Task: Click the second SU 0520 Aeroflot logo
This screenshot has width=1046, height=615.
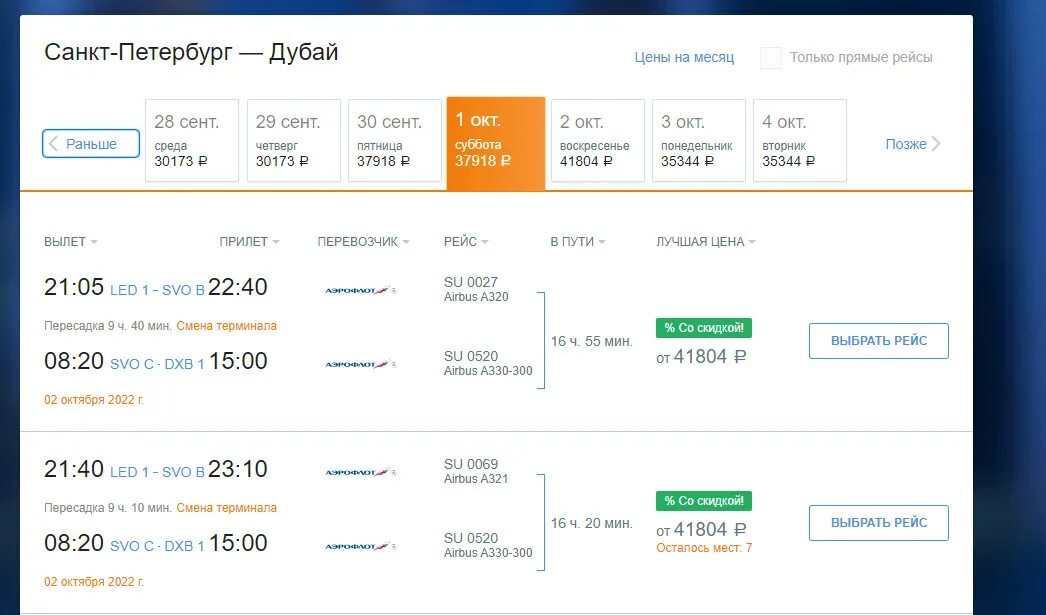Action: [361, 546]
